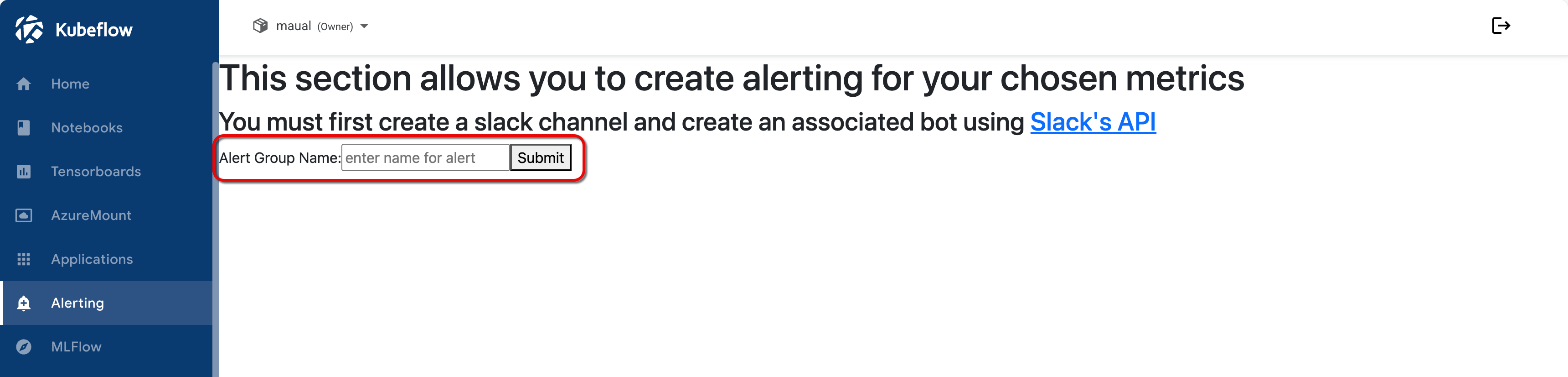Navigate to Notebooks from the sidebar

87,127
